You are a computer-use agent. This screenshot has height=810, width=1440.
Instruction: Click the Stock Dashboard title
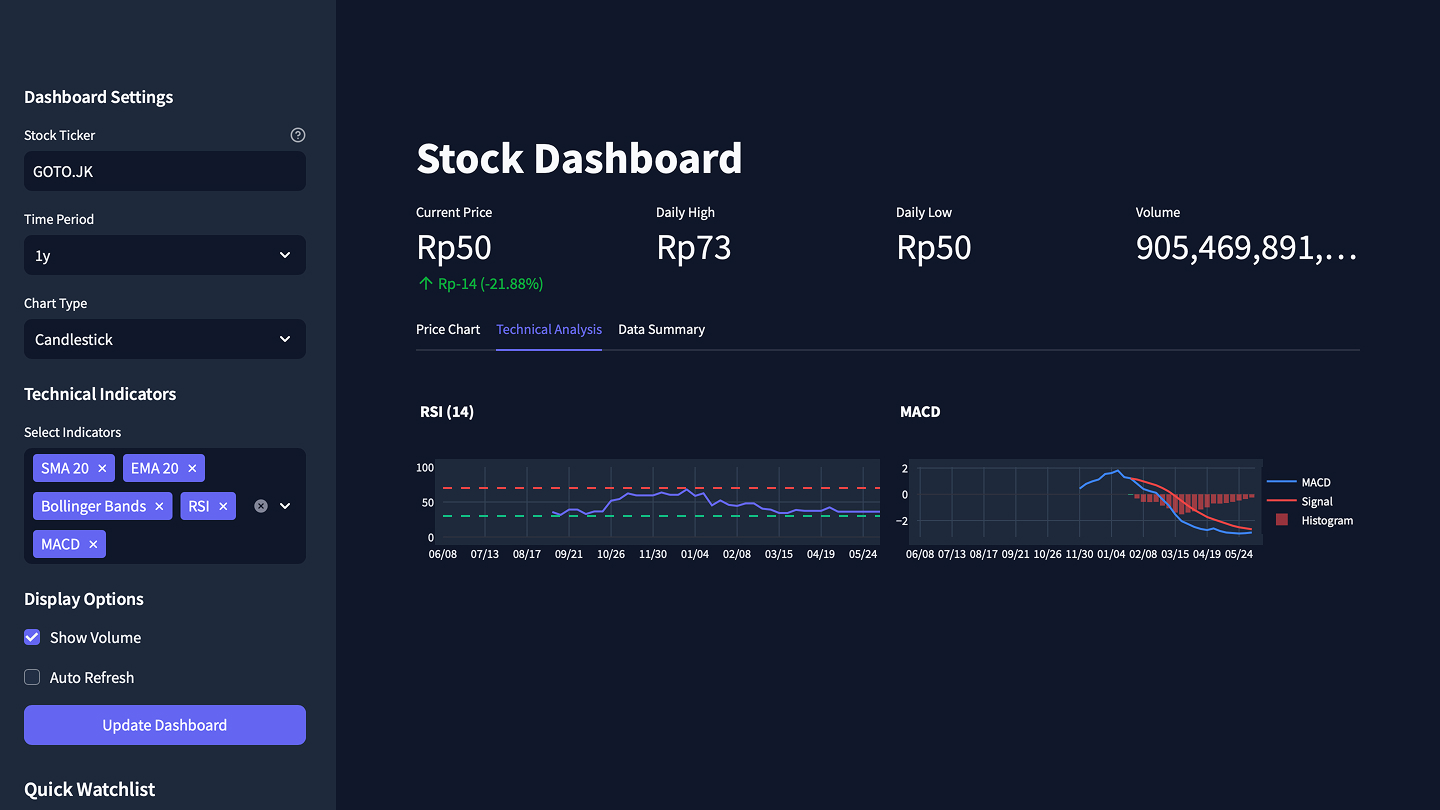click(579, 158)
